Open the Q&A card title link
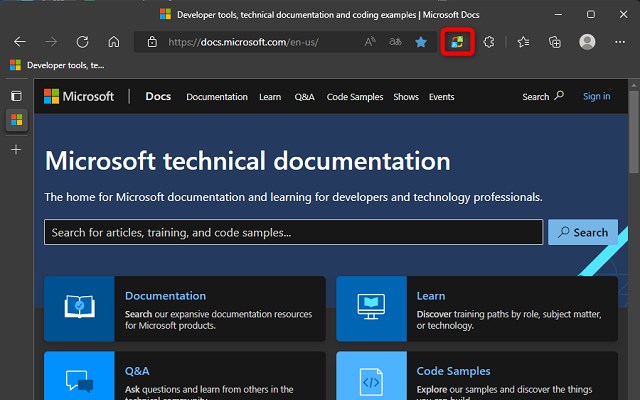The height and width of the screenshot is (400, 640). click(x=137, y=371)
